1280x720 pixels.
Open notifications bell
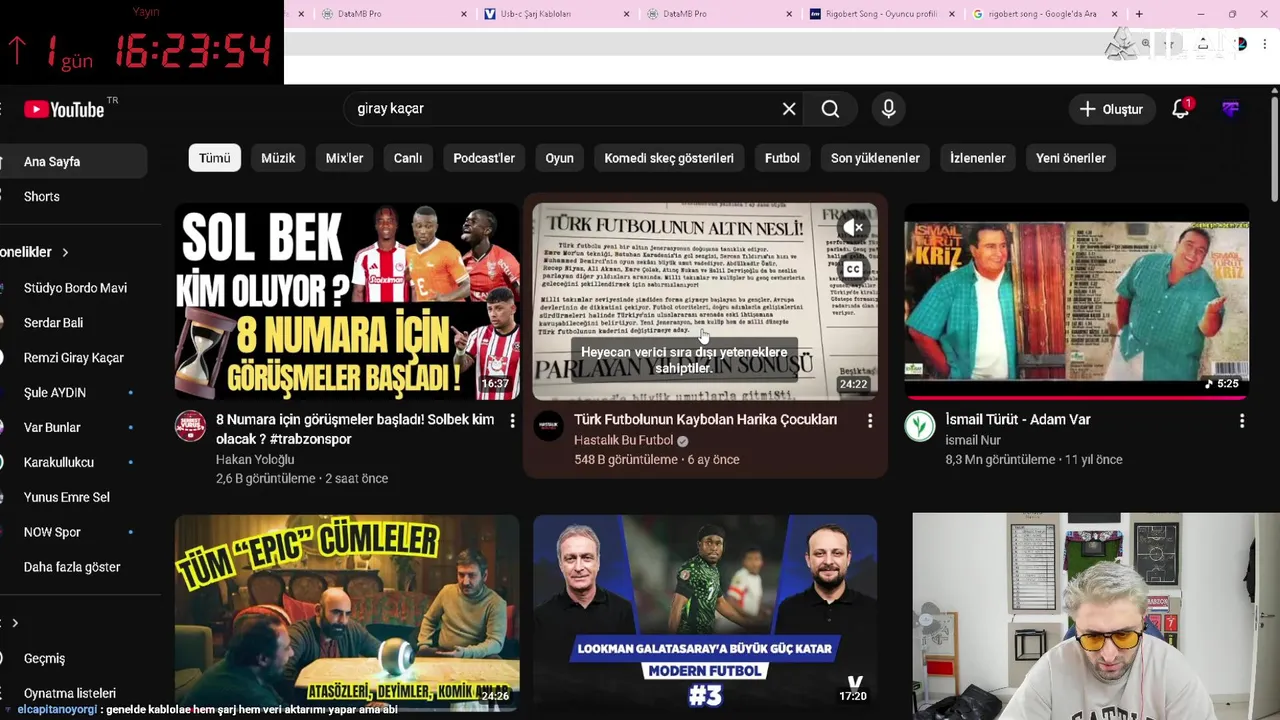(x=1181, y=109)
